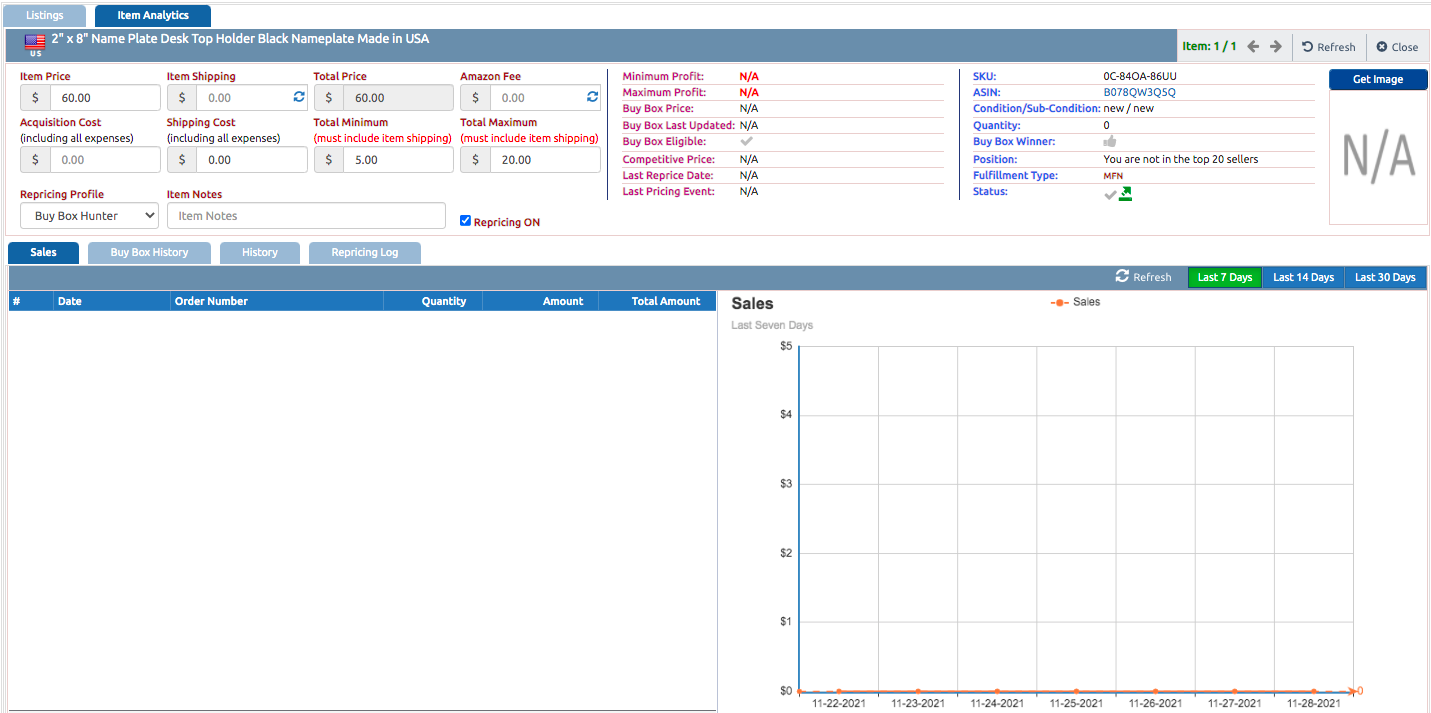Screen dimensions: 1431x713
Task: Click the 11-22-2021 chart axis label
Action: [x=839, y=703]
